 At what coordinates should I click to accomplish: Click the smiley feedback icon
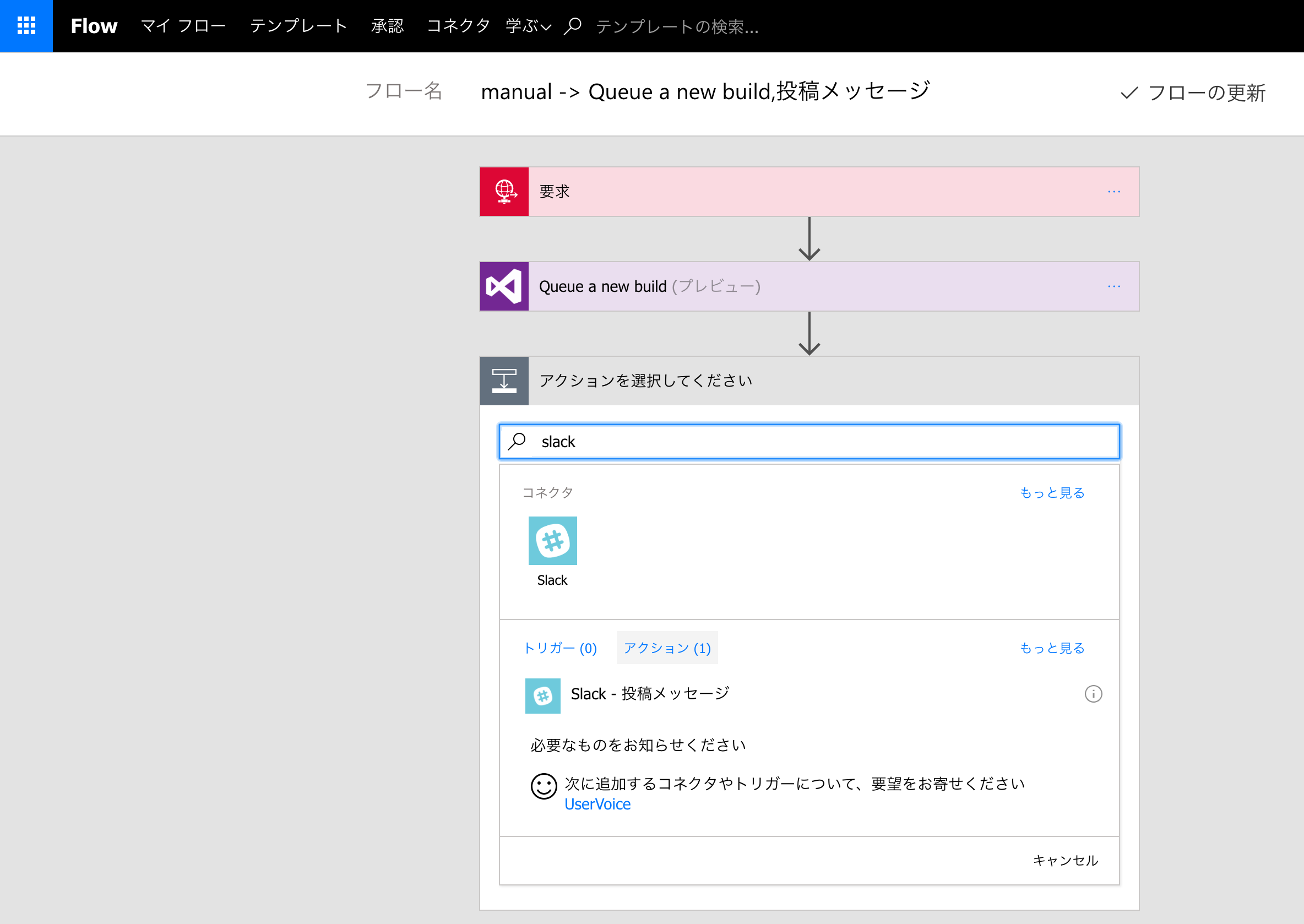click(x=544, y=786)
